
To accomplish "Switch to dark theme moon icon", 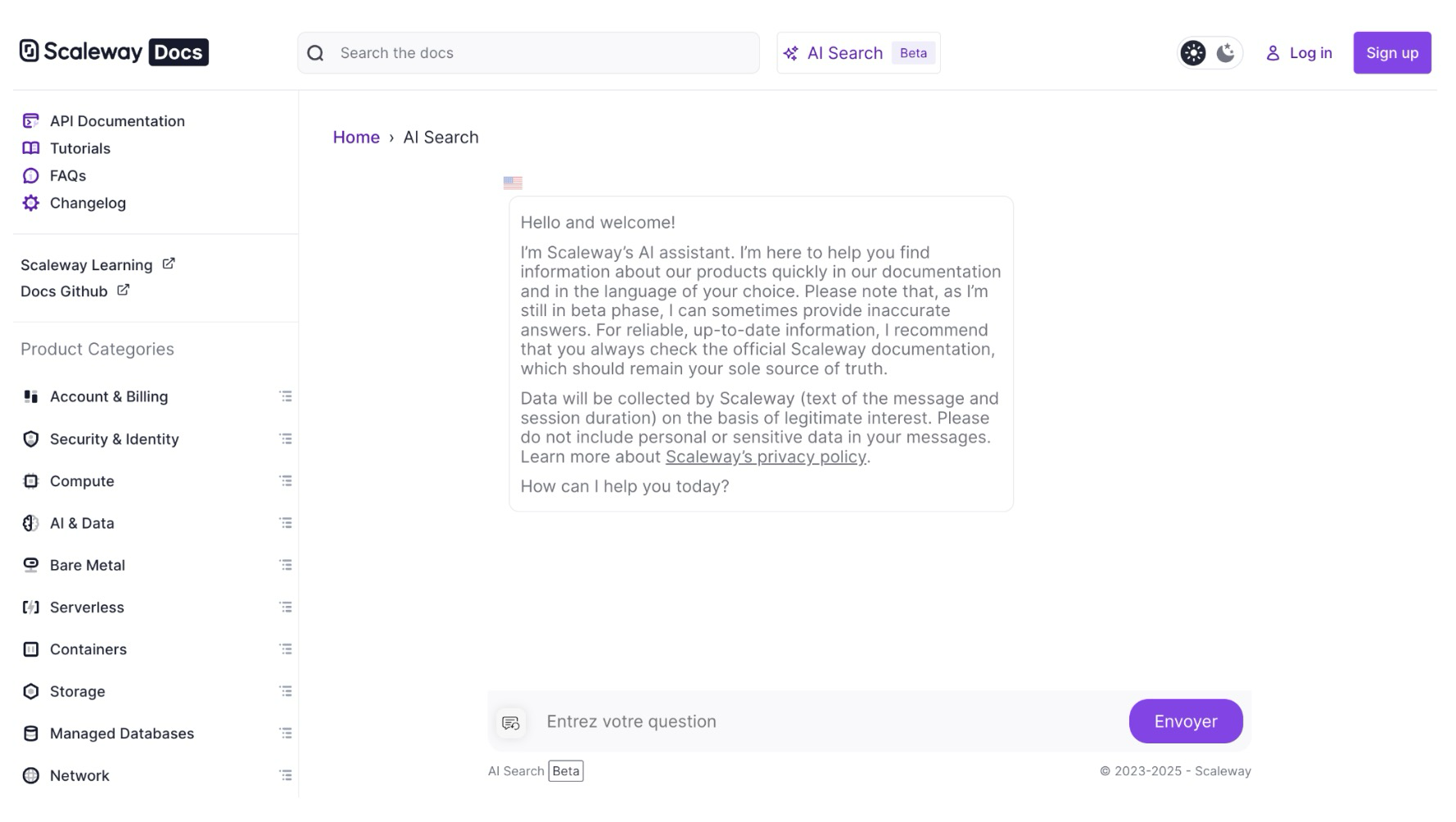I will pyautogui.click(x=1225, y=53).
